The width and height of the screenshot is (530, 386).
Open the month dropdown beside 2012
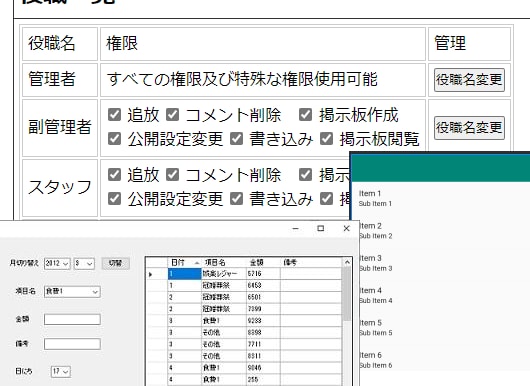[x=84, y=263]
